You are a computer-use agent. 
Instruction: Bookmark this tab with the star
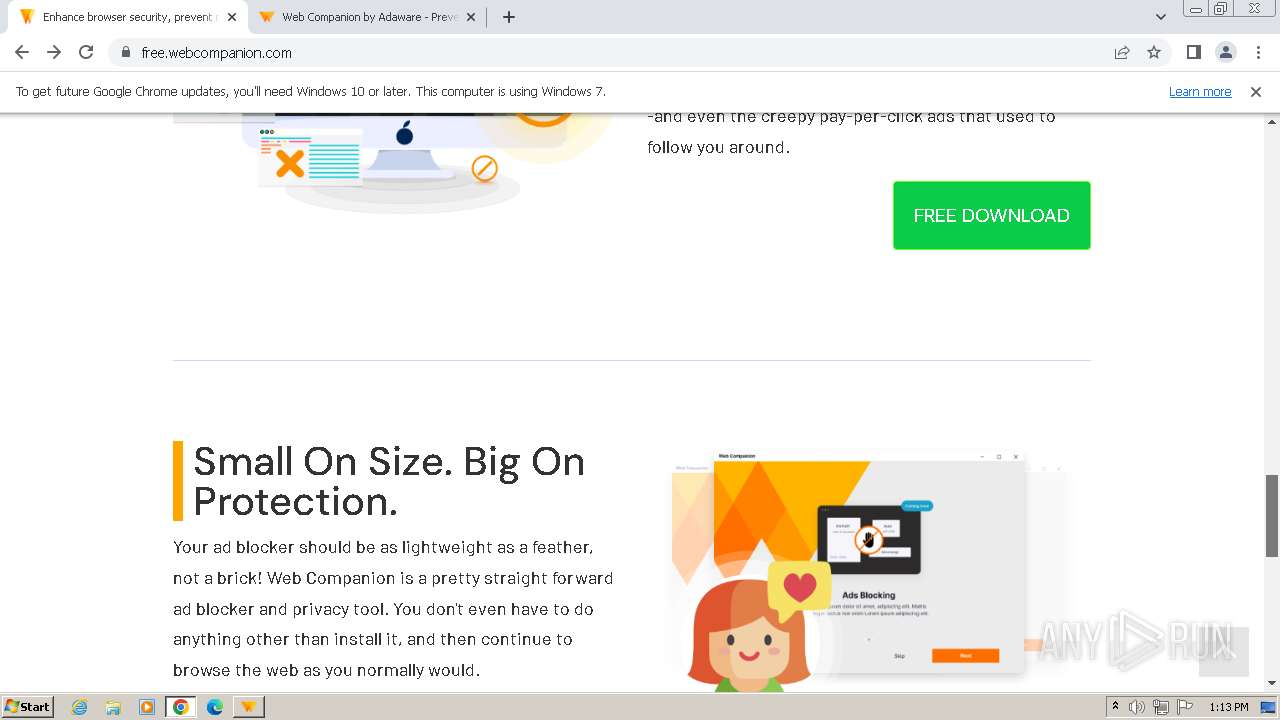(x=1154, y=53)
